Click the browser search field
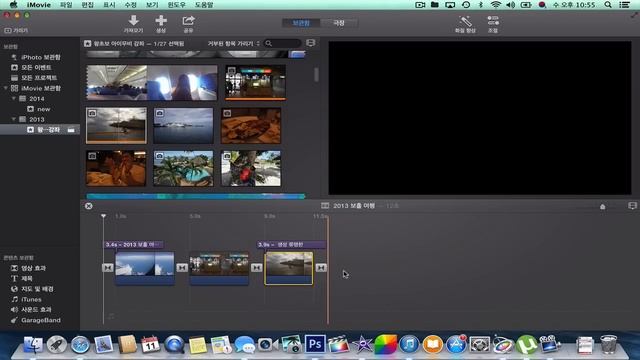Image resolution: width=640 pixels, height=360 pixels. tap(282, 43)
